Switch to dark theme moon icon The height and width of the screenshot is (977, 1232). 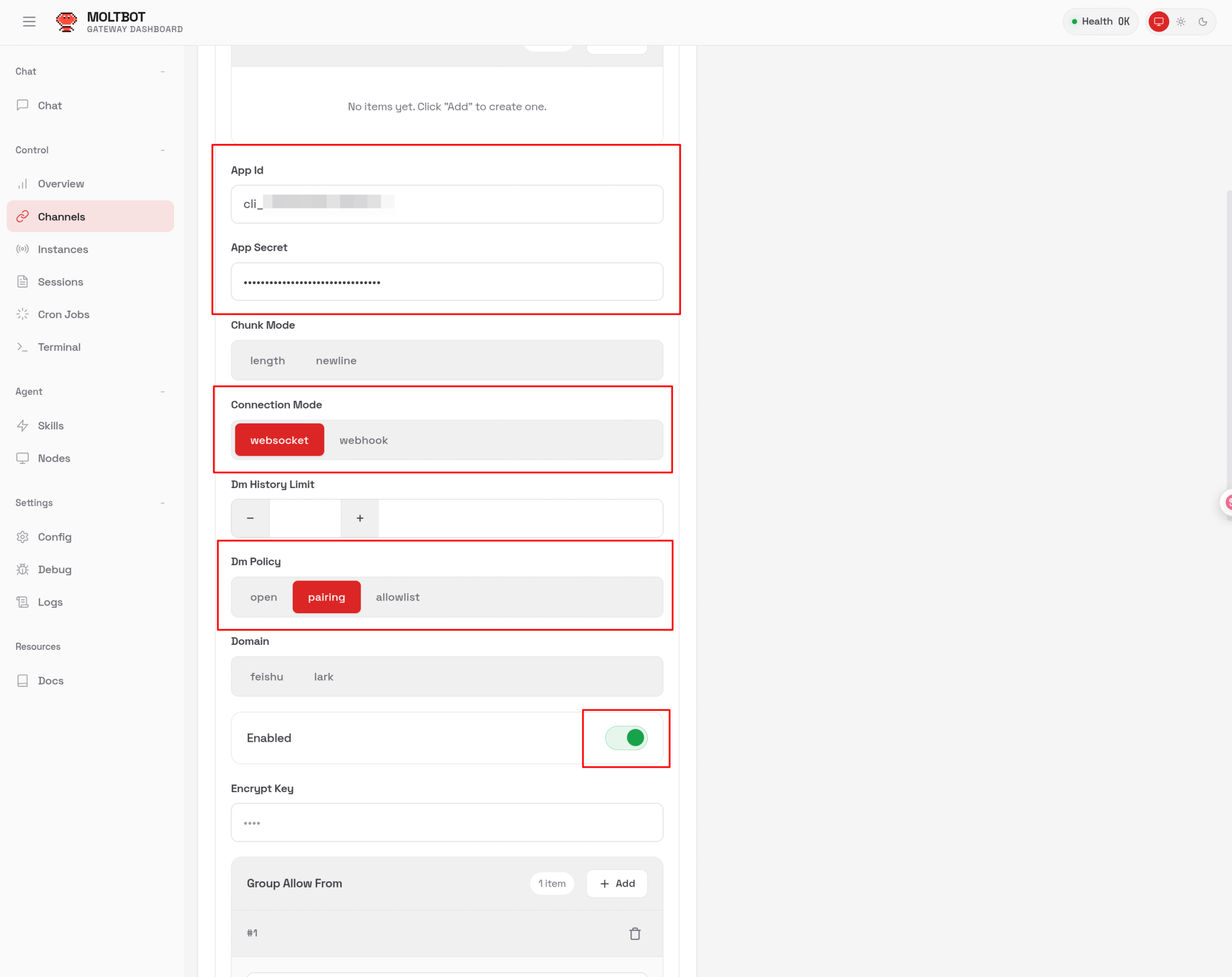pyautogui.click(x=1202, y=22)
